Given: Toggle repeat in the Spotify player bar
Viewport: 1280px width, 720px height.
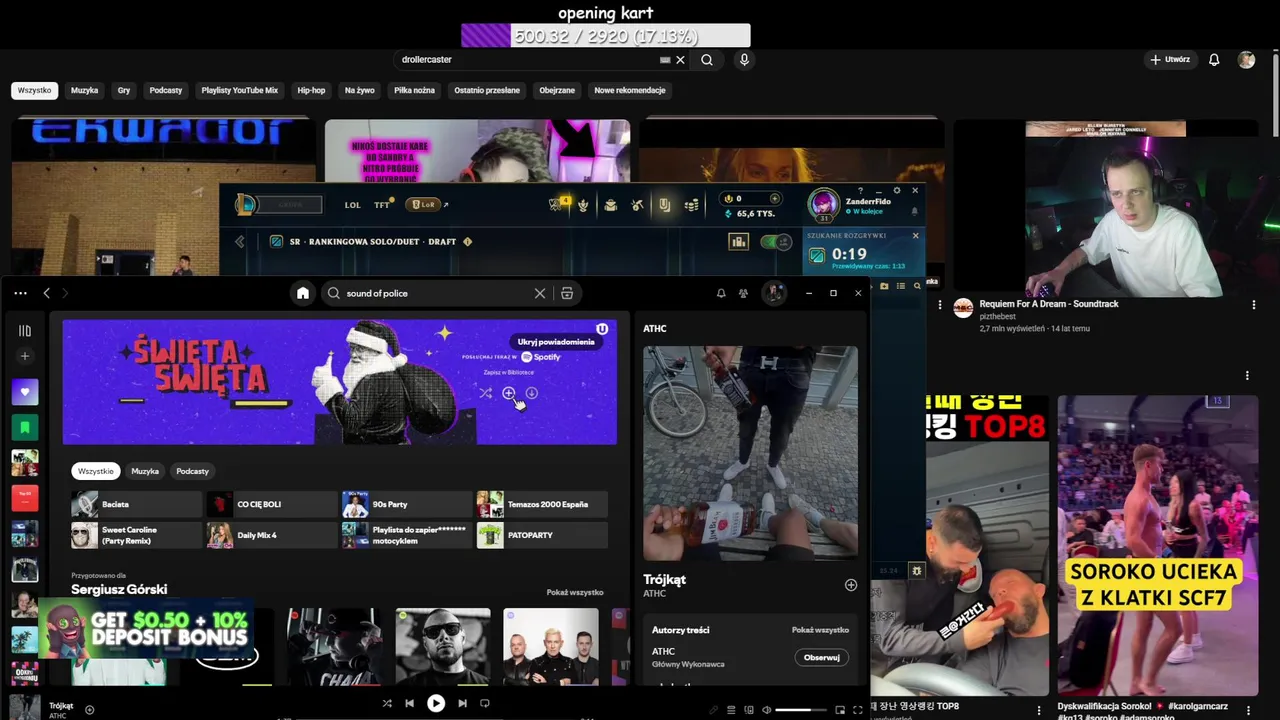Looking at the screenshot, I should [485, 703].
